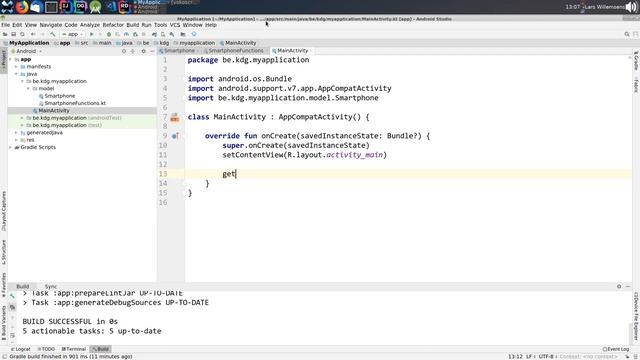Click the kdg breadcrumb folder
This screenshot has width=640, height=360.
pos(164,43)
